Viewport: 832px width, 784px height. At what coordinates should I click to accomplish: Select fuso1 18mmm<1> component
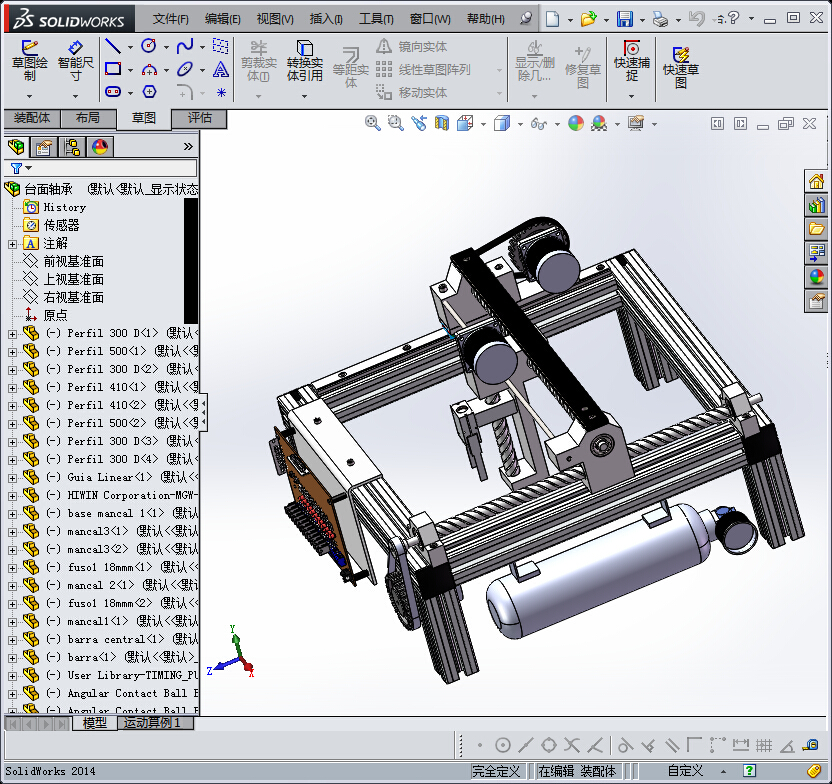click(x=109, y=568)
